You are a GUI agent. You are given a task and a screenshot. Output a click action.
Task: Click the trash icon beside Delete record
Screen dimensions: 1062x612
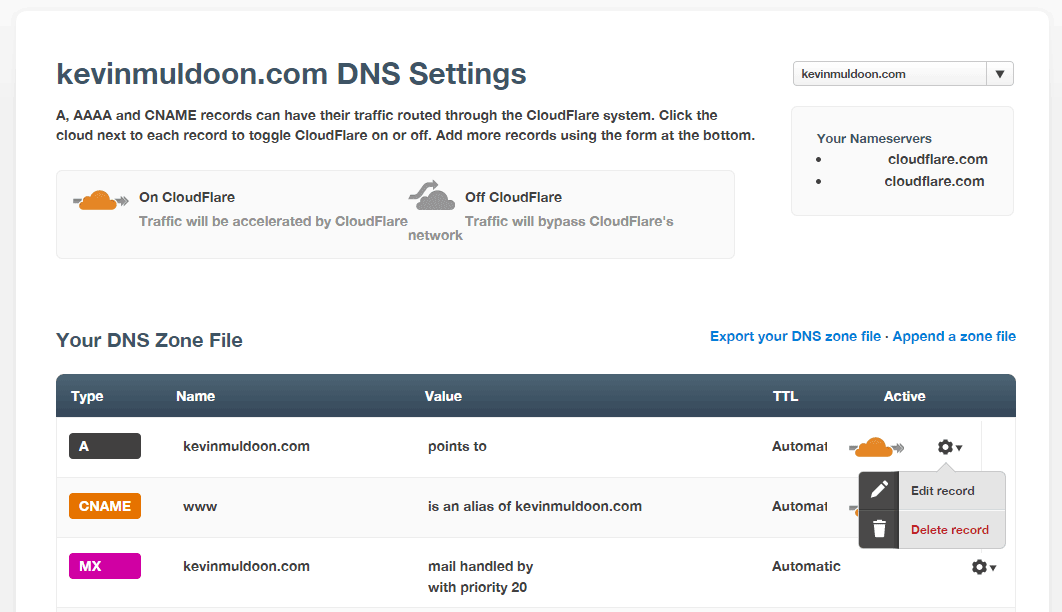(x=879, y=529)
